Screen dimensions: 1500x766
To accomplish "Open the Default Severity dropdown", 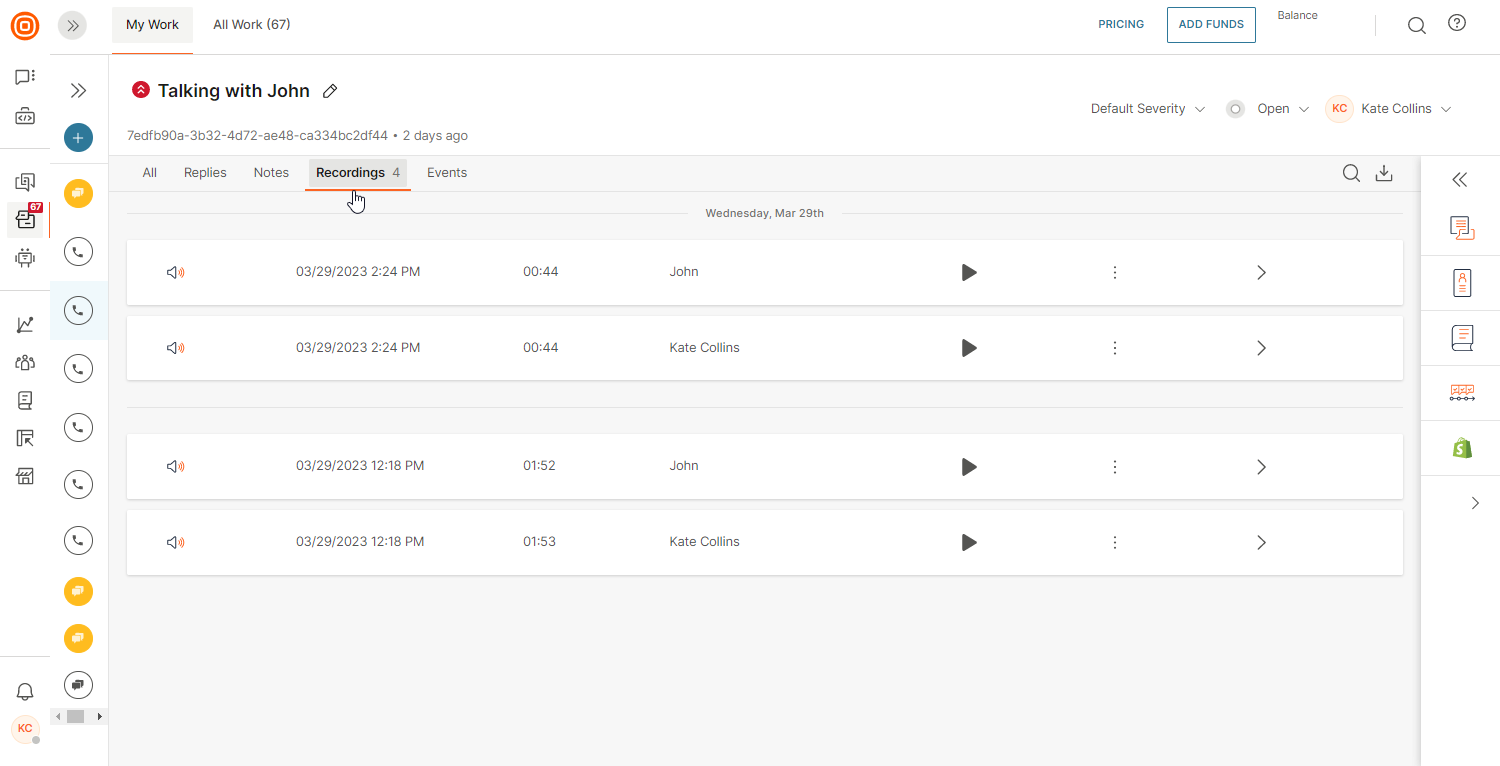I will click(x=1147, y=109).
